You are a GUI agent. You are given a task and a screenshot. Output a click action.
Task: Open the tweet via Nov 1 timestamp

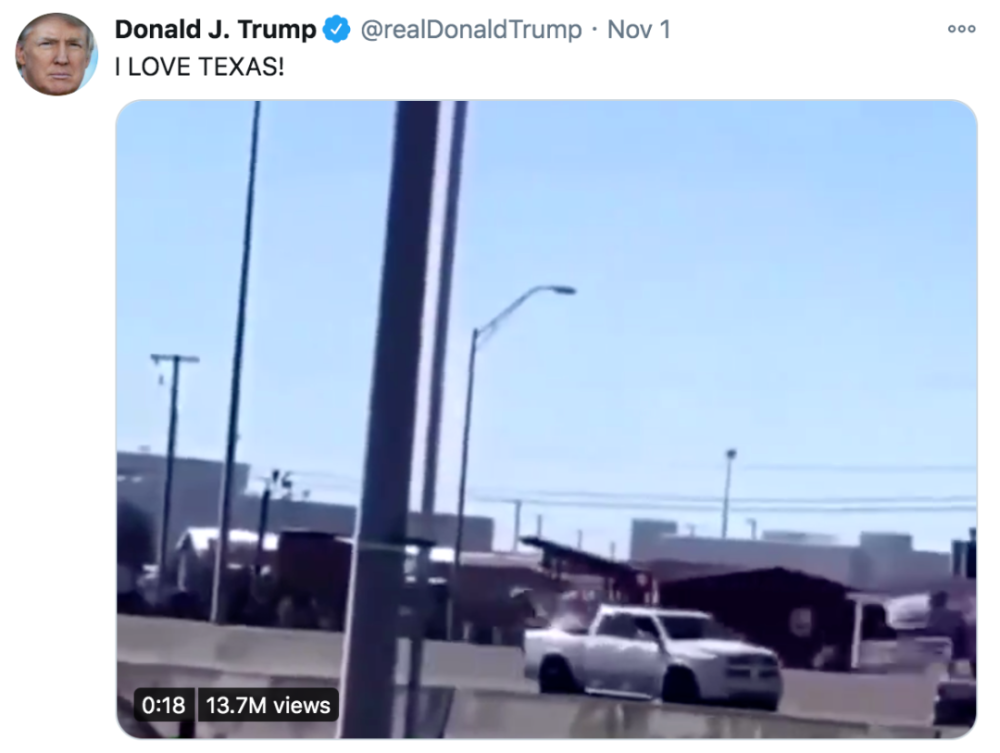click(x=638, y=29)
